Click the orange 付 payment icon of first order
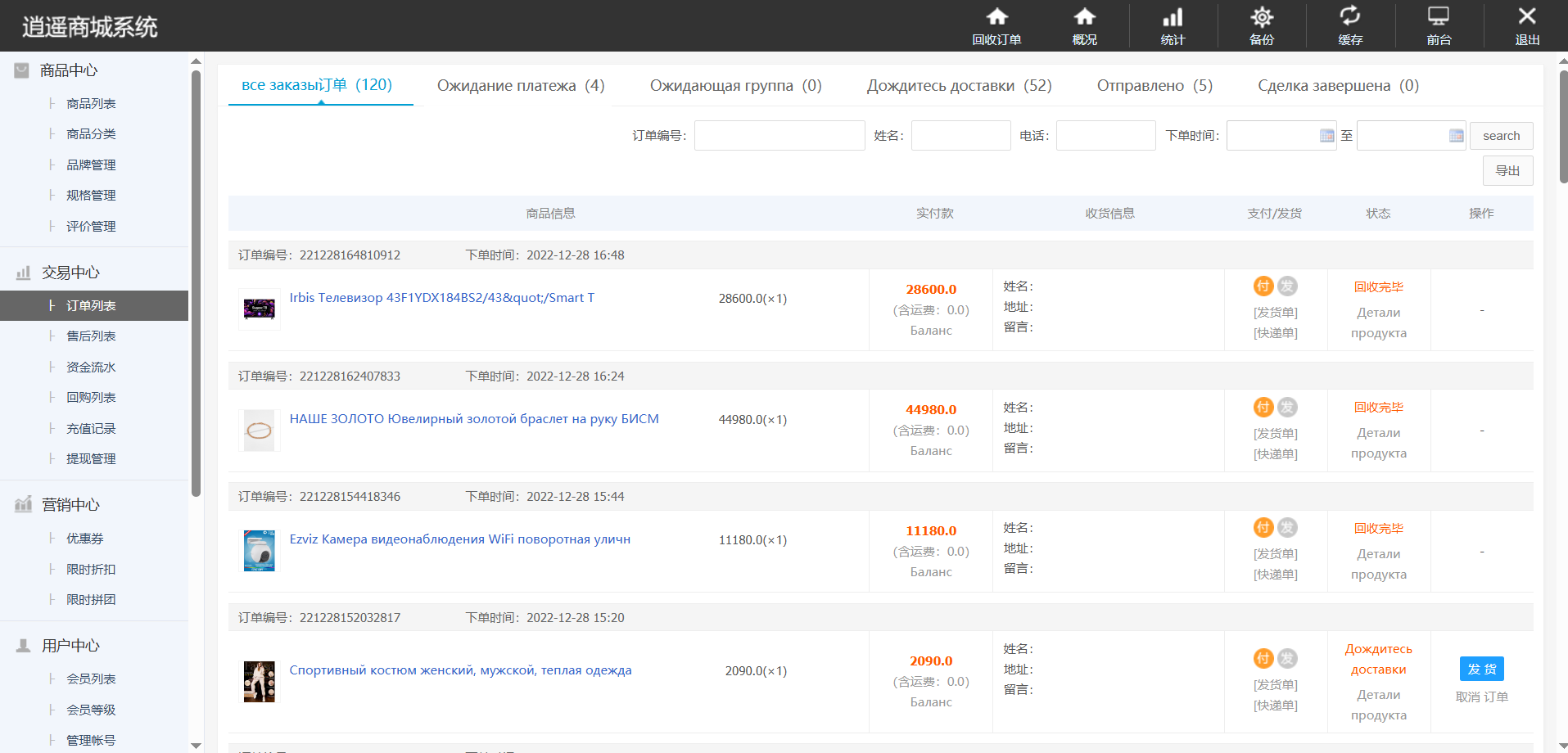 click(1263, 286)
